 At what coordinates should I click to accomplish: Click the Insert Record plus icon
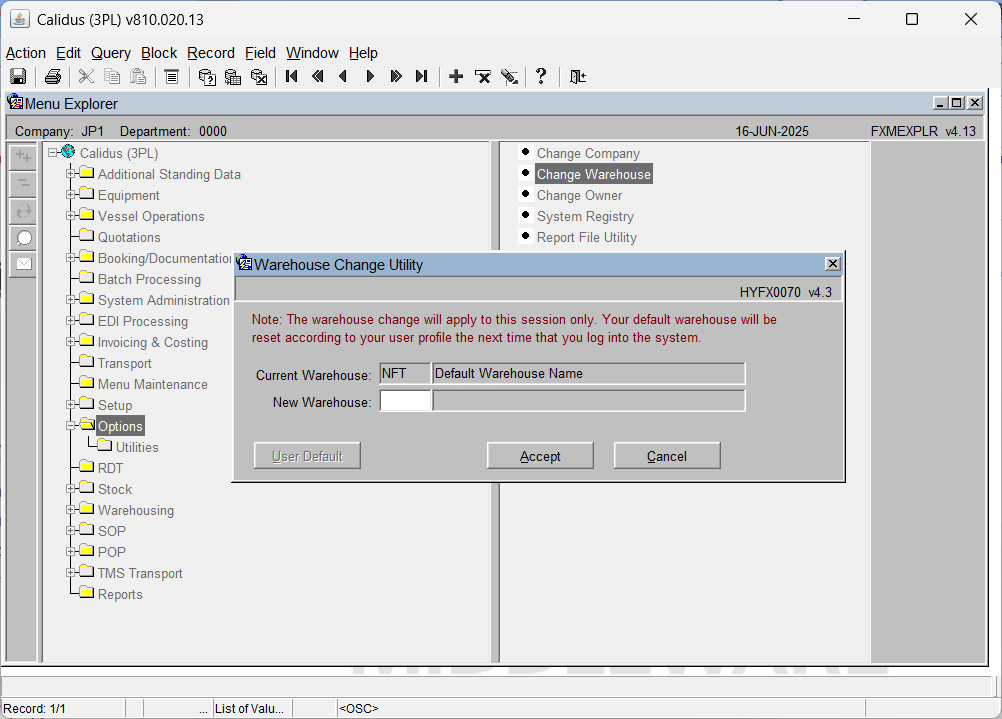coord(456,77)
